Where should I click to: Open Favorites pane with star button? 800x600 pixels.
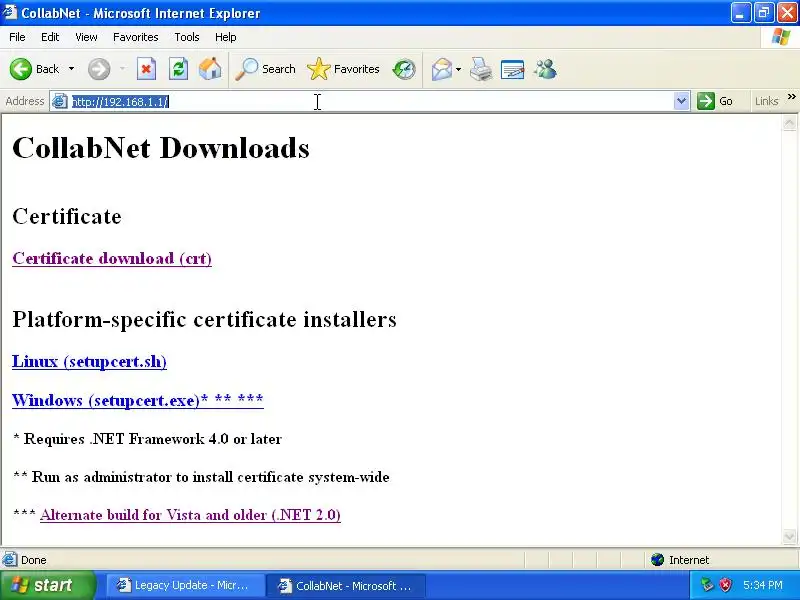click(x=343, y=69)
